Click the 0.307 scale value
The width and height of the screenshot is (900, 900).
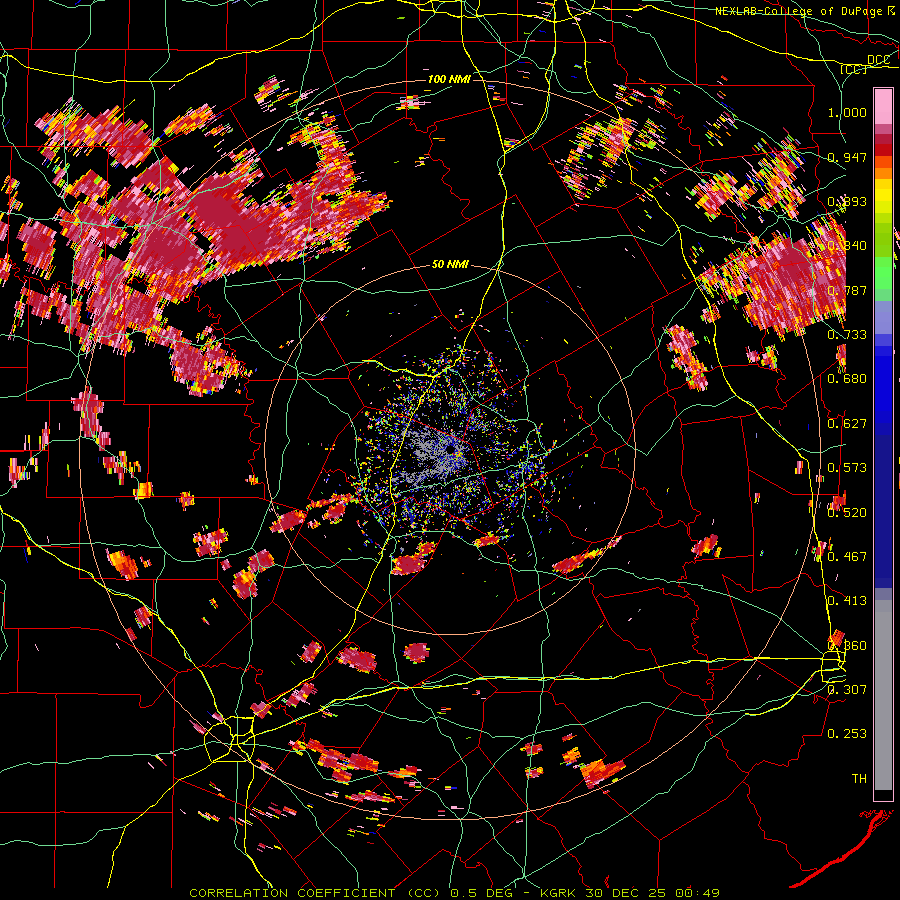pos(847,690)
